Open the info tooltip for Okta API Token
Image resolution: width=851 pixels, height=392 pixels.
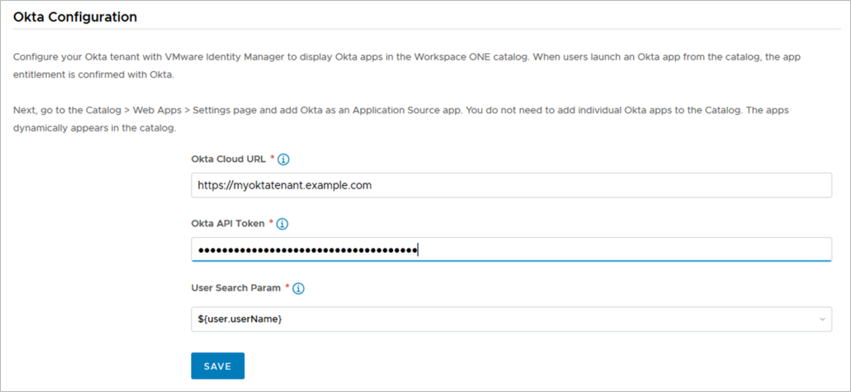[283, 224]
